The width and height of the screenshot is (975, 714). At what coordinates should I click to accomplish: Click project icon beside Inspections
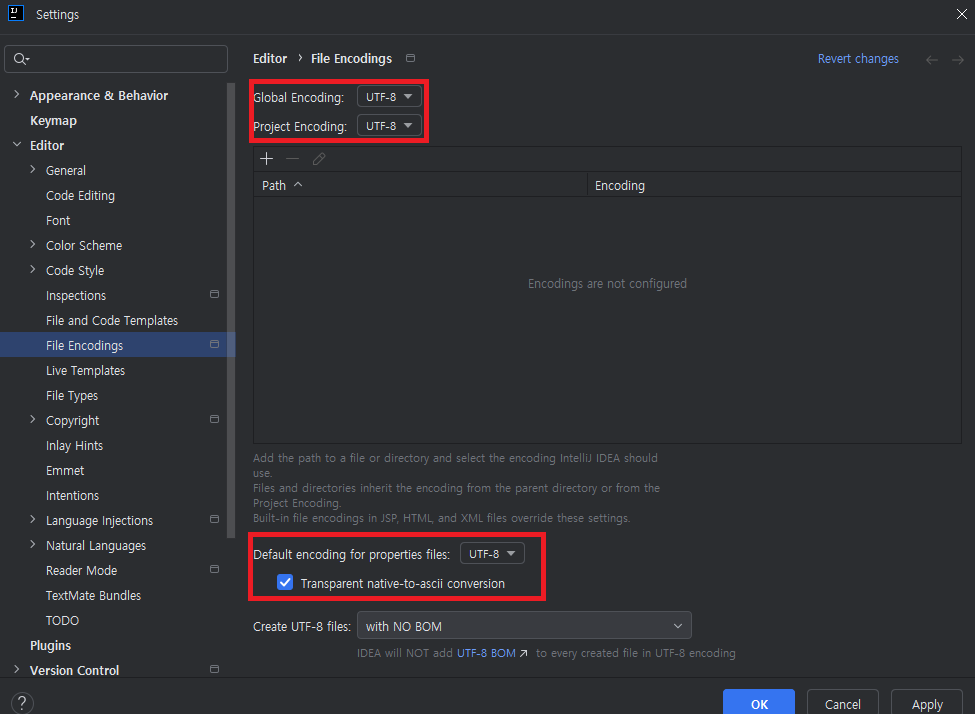click(x=215, y=294)
